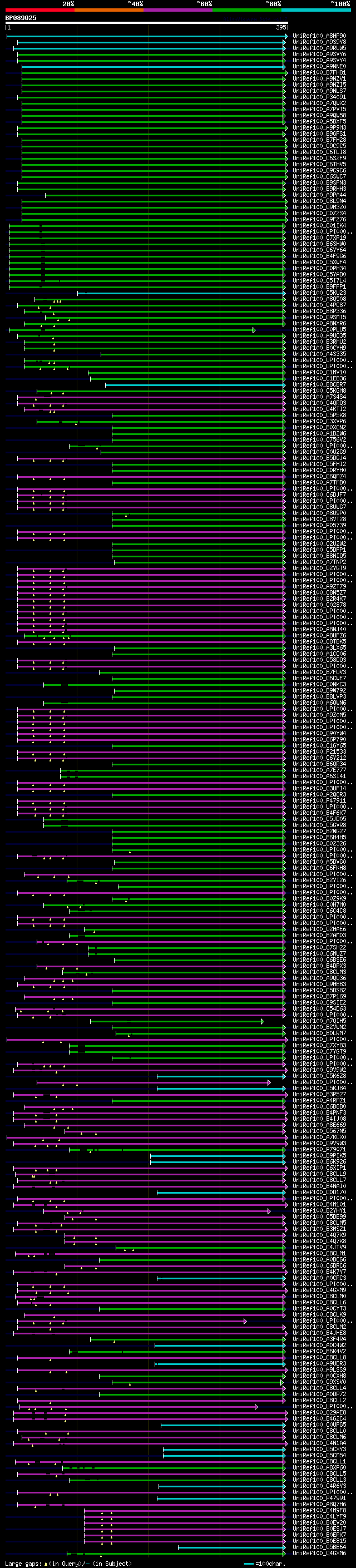Select hit label UniRef100_Q5KU23
Viewport: 356px width, 1568px height.
[319, 293]
